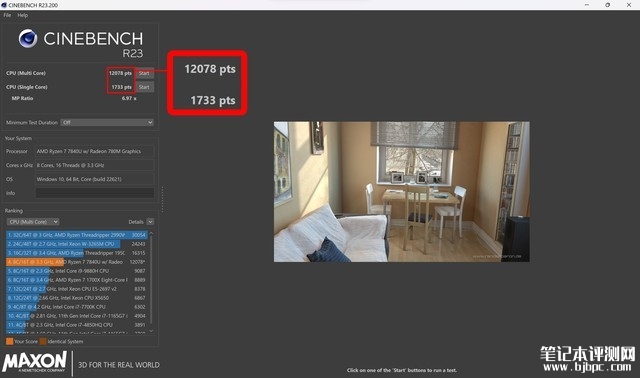640x378 pixels.
Task: Click the orange Your Score legend swatch
Action: tap(9, 341)
